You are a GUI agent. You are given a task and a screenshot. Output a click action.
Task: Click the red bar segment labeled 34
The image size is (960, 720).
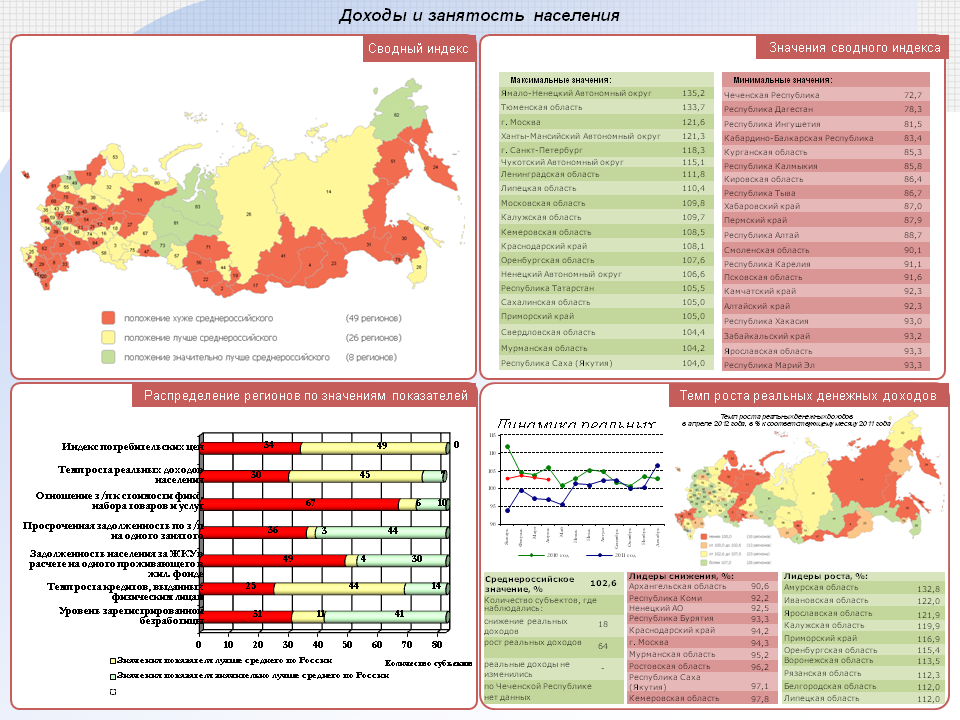click(252, 448)
